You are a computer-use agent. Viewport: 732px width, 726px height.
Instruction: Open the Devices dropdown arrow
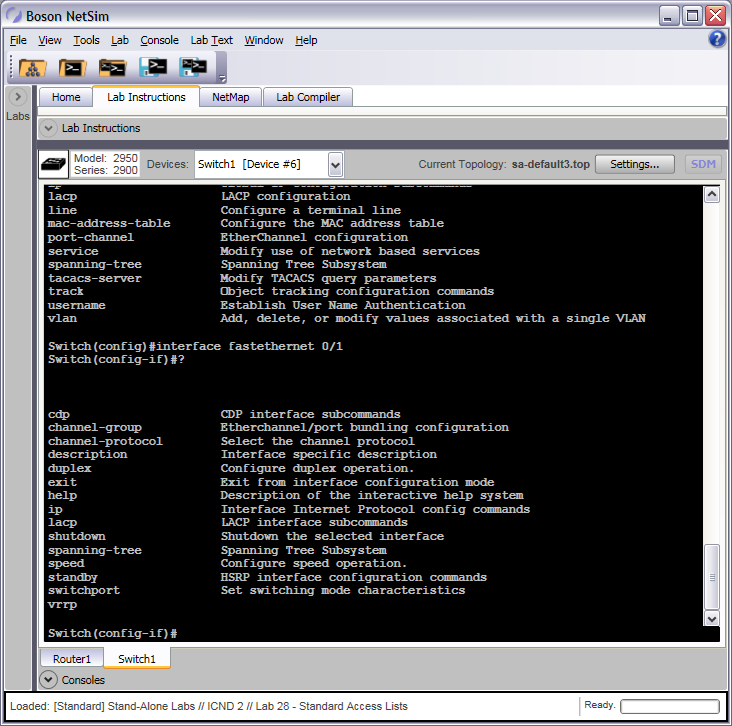pyautogui.click(x=335, y=164)
